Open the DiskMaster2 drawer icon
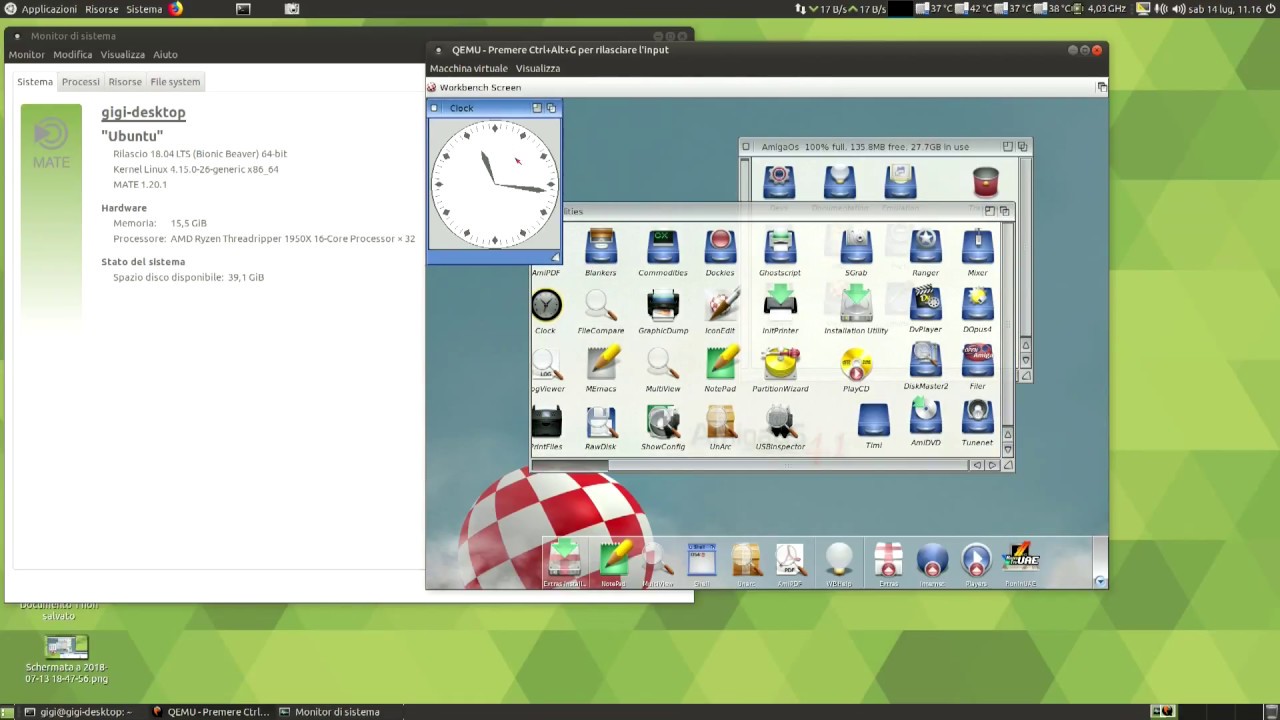This screenshot has height=720, width=1280. [925, 360]
